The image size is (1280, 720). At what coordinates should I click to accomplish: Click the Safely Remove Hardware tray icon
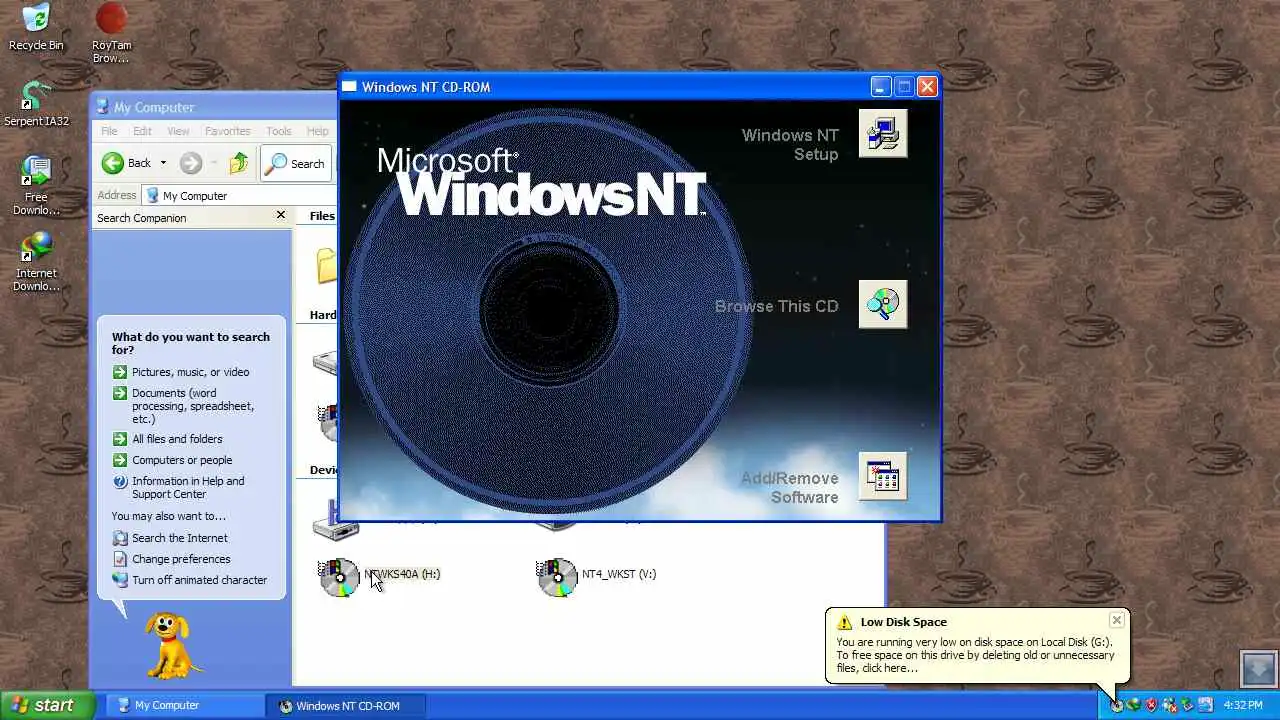(1187, 705)
